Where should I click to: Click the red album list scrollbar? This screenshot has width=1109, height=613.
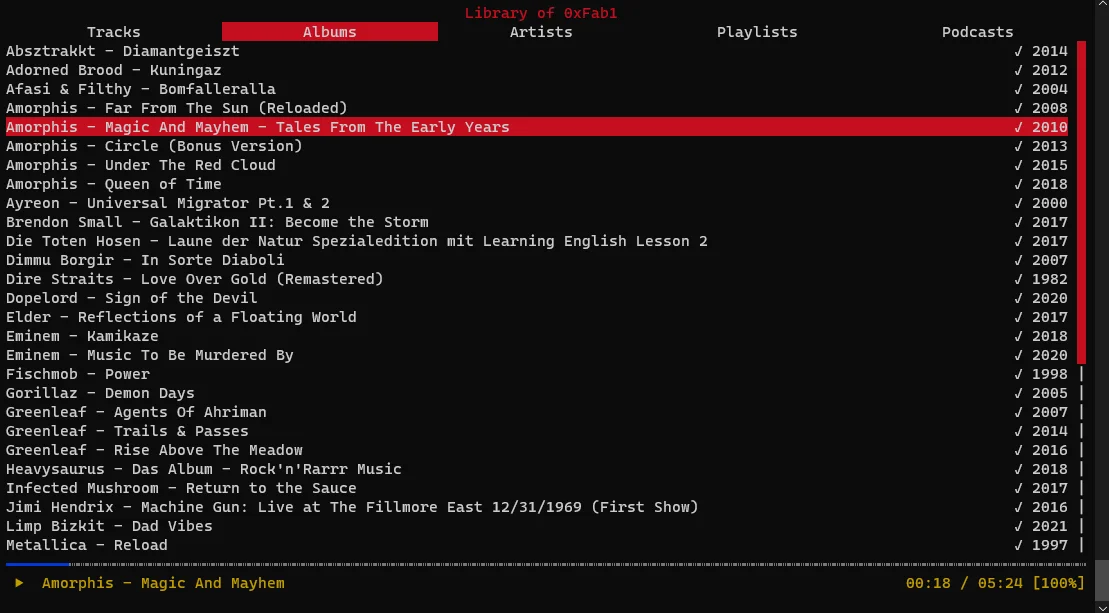pos(1081,200)
